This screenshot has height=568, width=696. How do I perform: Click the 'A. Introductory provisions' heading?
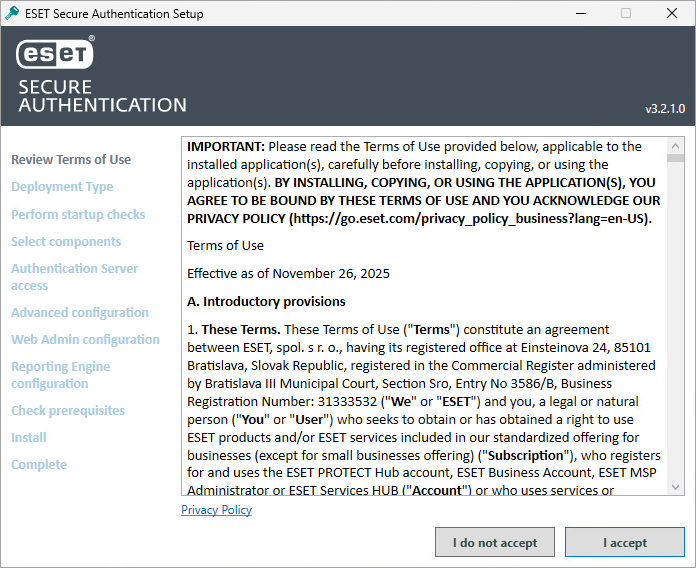coord(266,301)
